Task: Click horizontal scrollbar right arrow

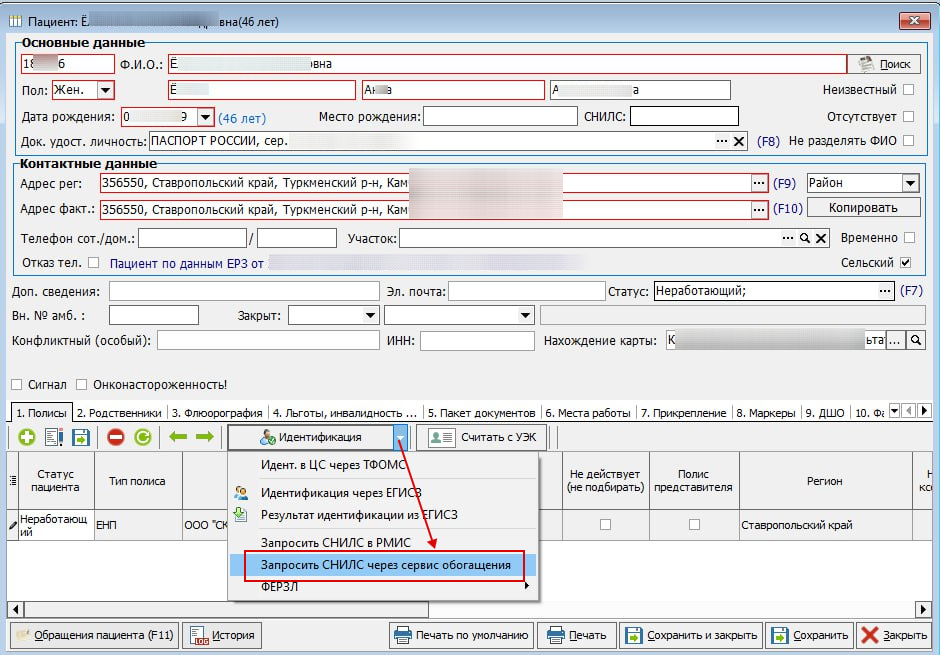Action: [923, 609]
